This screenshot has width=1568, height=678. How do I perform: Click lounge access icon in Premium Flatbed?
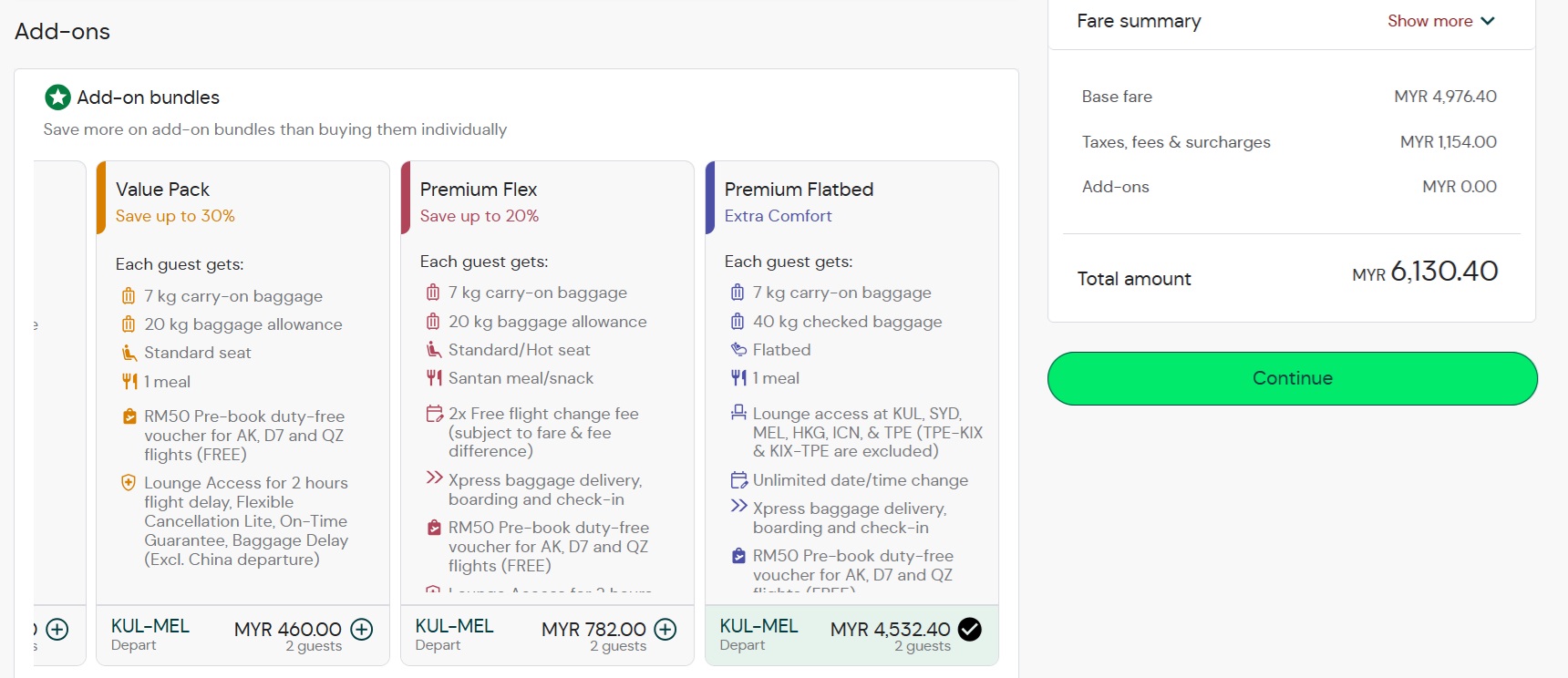(738, 414)
